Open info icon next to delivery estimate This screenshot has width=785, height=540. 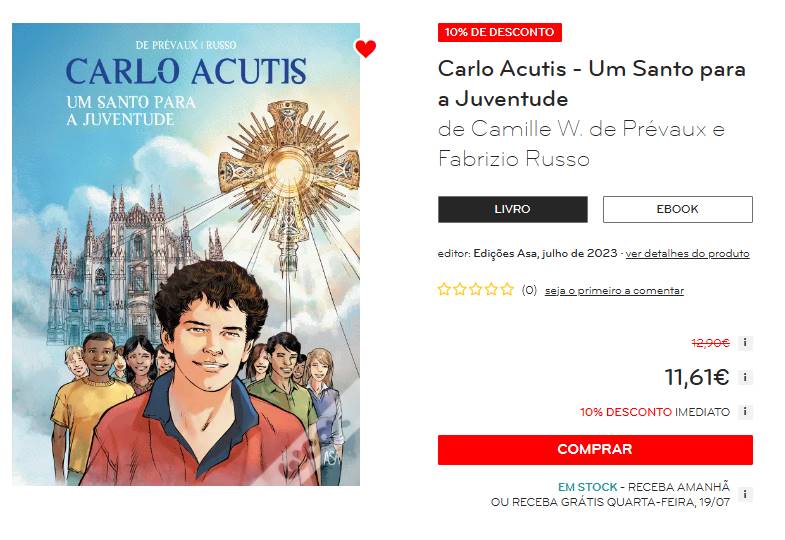745,494
